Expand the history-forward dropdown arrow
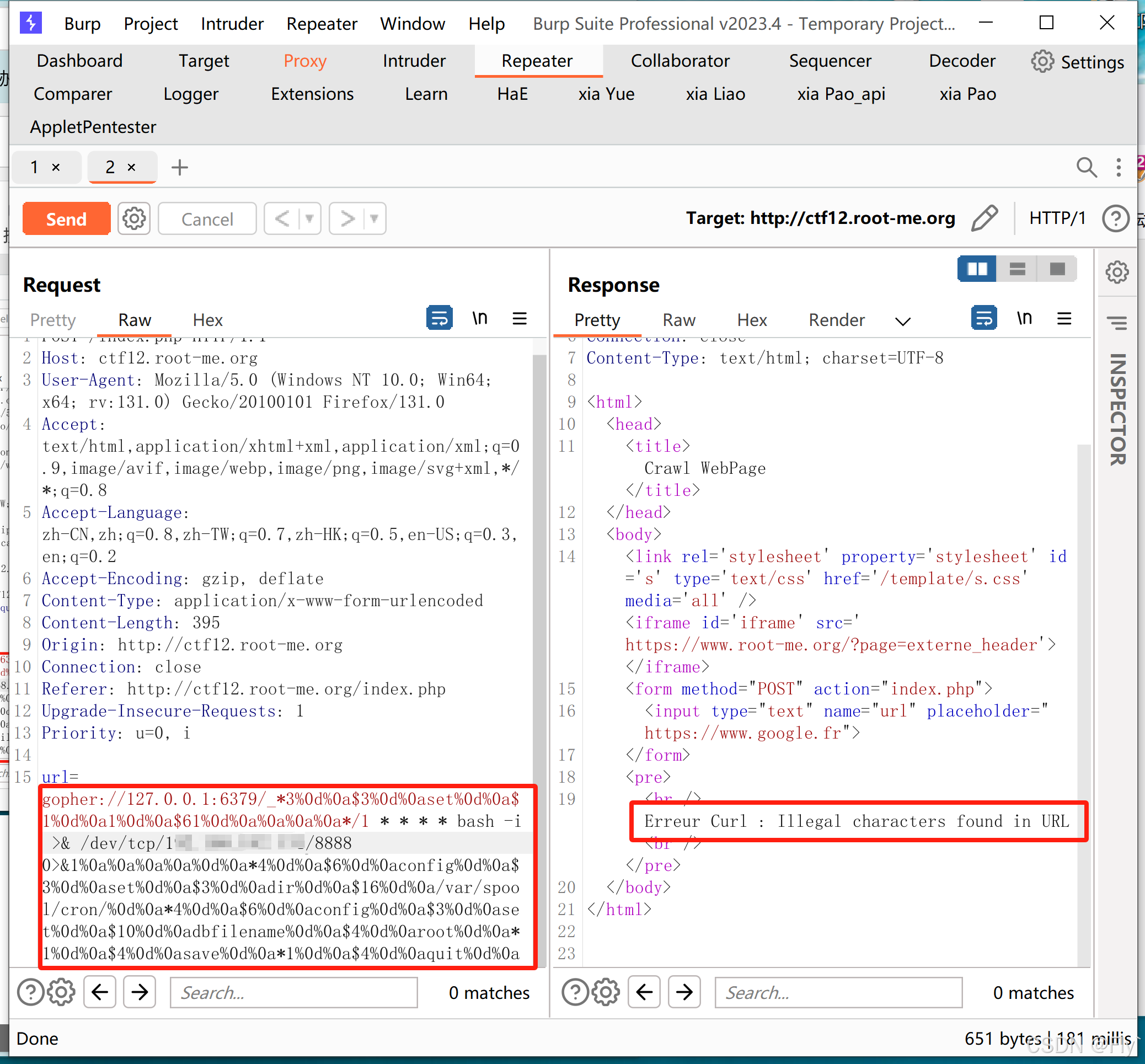Image resolution: width=1145 pixels, height=1064 pixels. (x=374, y=219)
